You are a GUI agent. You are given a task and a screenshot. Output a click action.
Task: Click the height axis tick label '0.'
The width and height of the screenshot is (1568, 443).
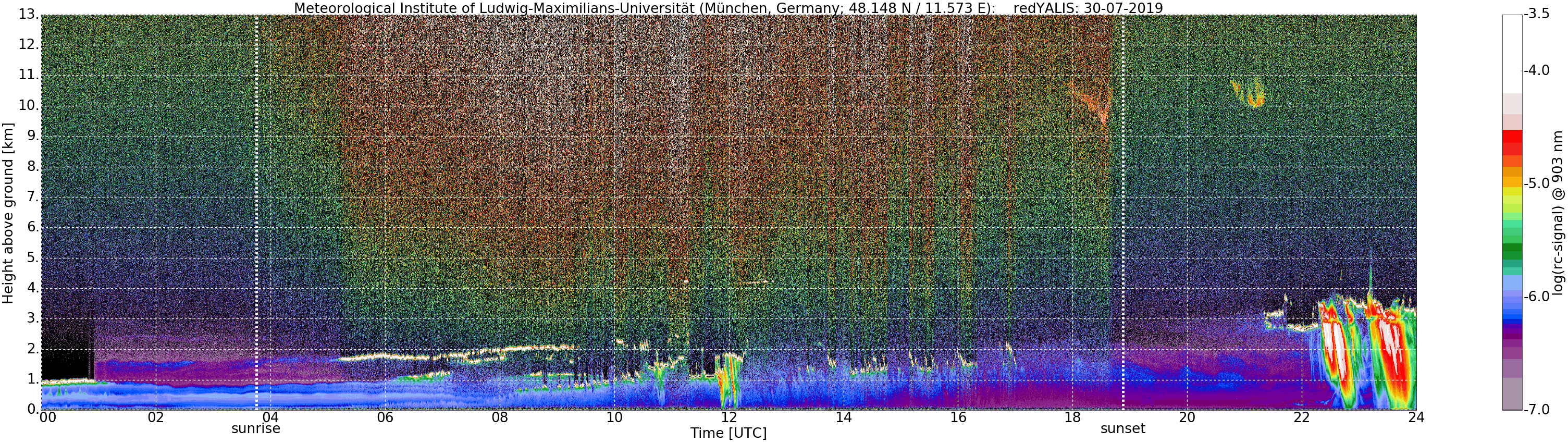pos(33,410)
